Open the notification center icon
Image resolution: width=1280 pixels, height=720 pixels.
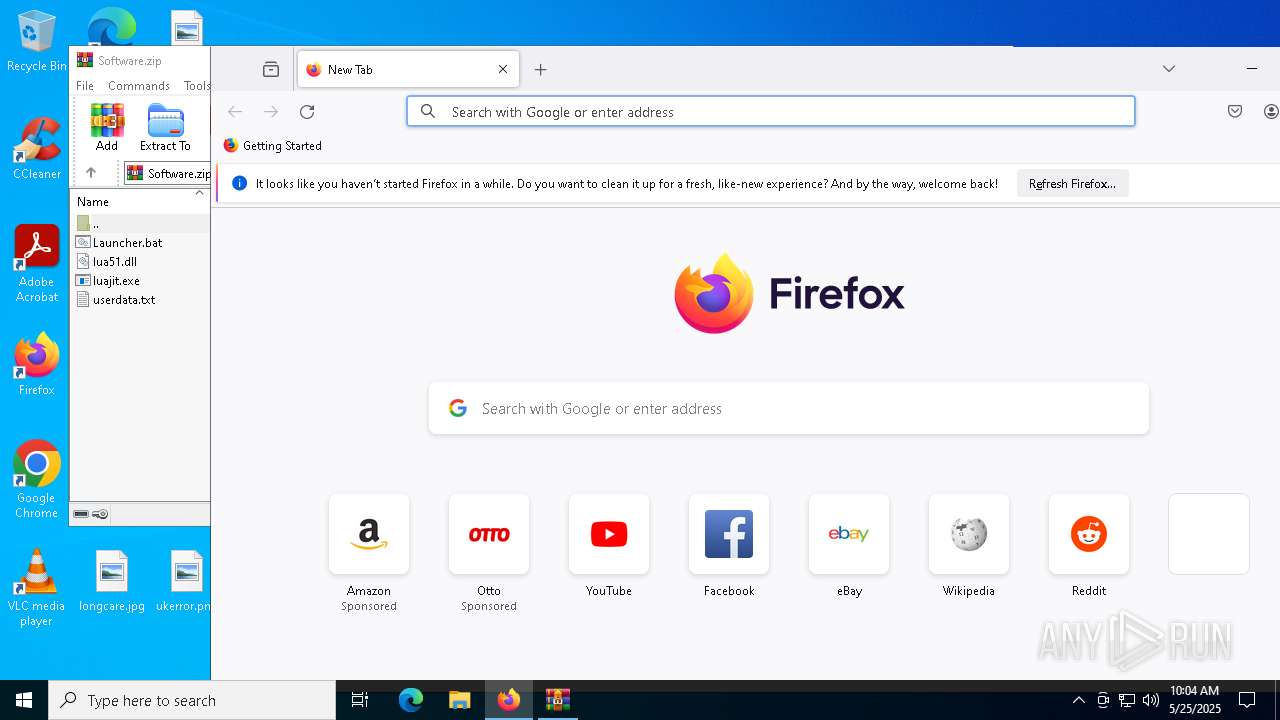click(1247, 700)
